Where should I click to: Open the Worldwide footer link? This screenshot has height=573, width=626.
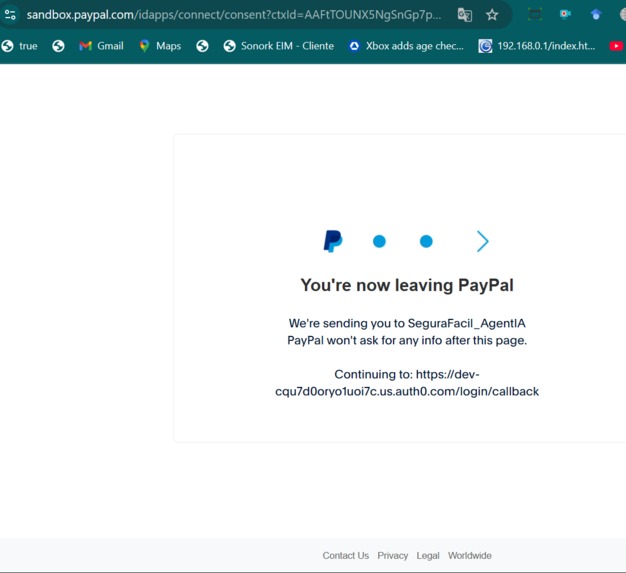click(x=470, y=555)
